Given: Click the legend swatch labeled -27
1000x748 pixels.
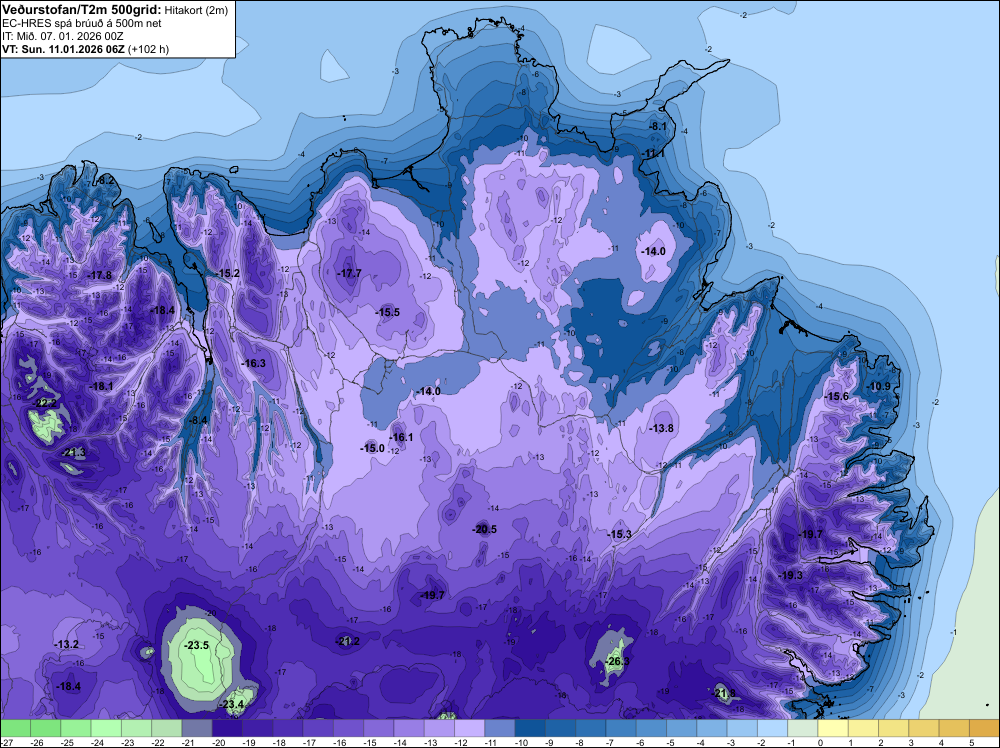Looking at the screenshot, I should [15, 728].
